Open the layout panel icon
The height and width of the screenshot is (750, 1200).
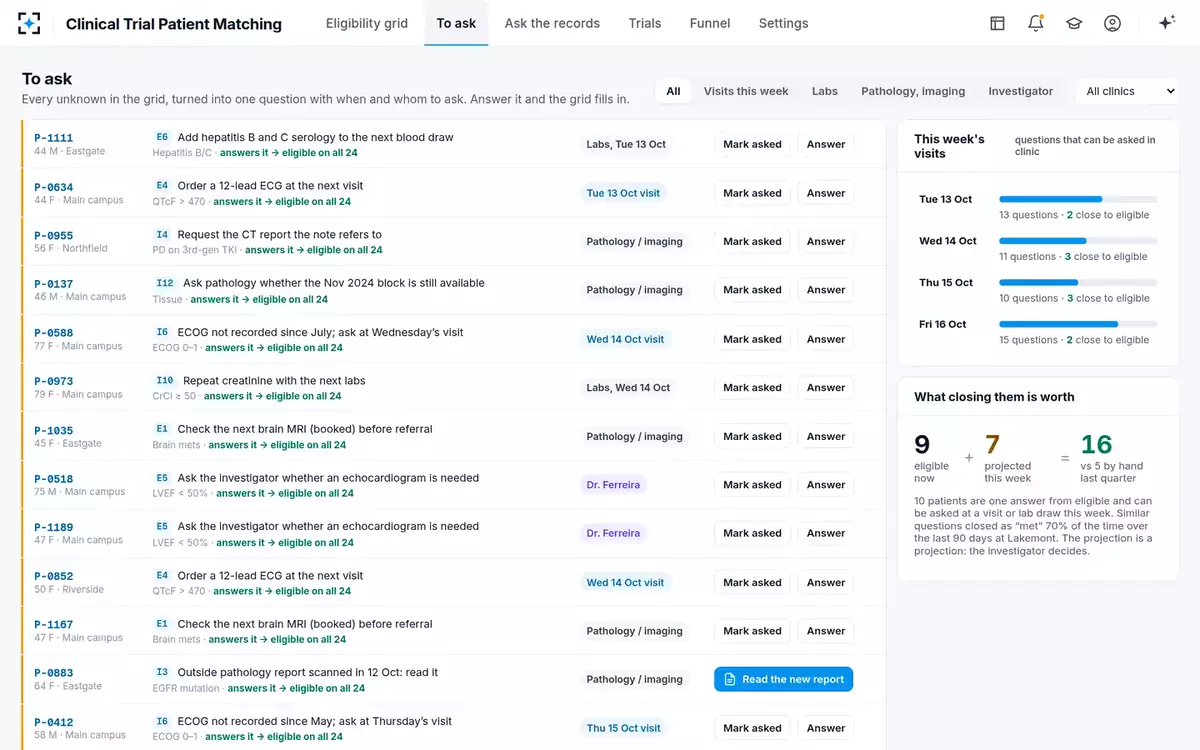[997, 23]
